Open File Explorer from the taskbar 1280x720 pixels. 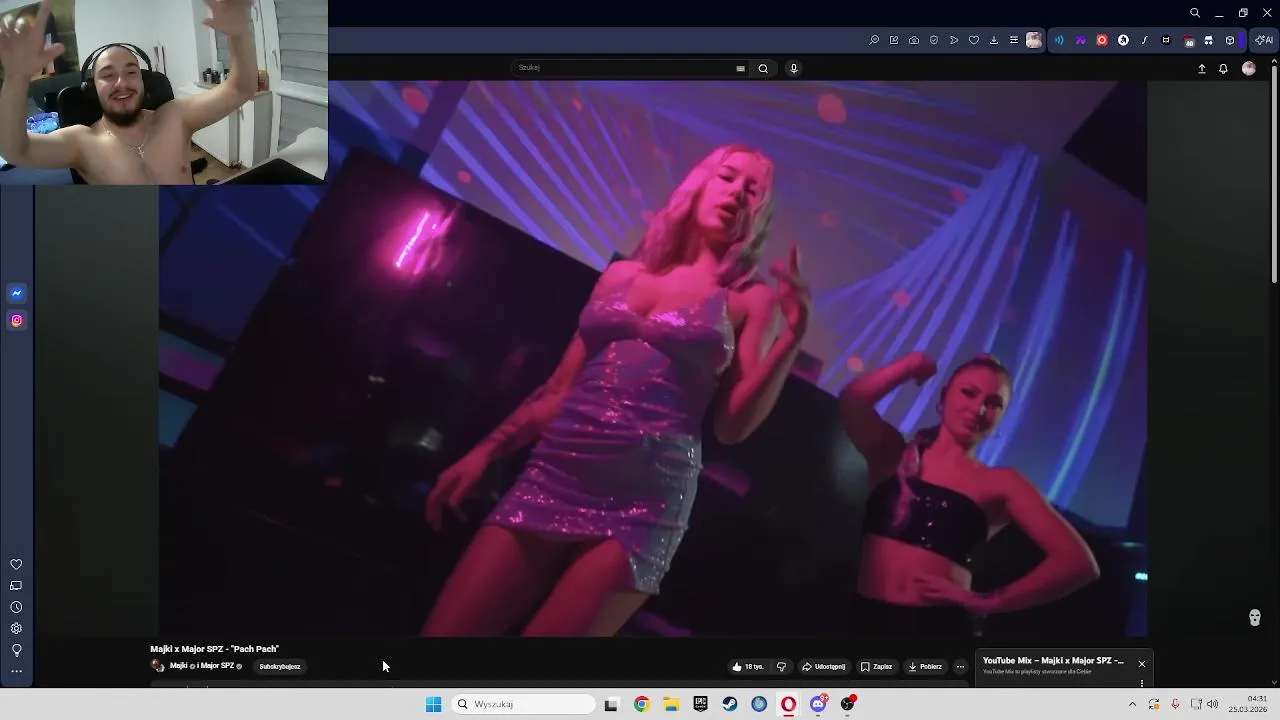tap(671, 704)
